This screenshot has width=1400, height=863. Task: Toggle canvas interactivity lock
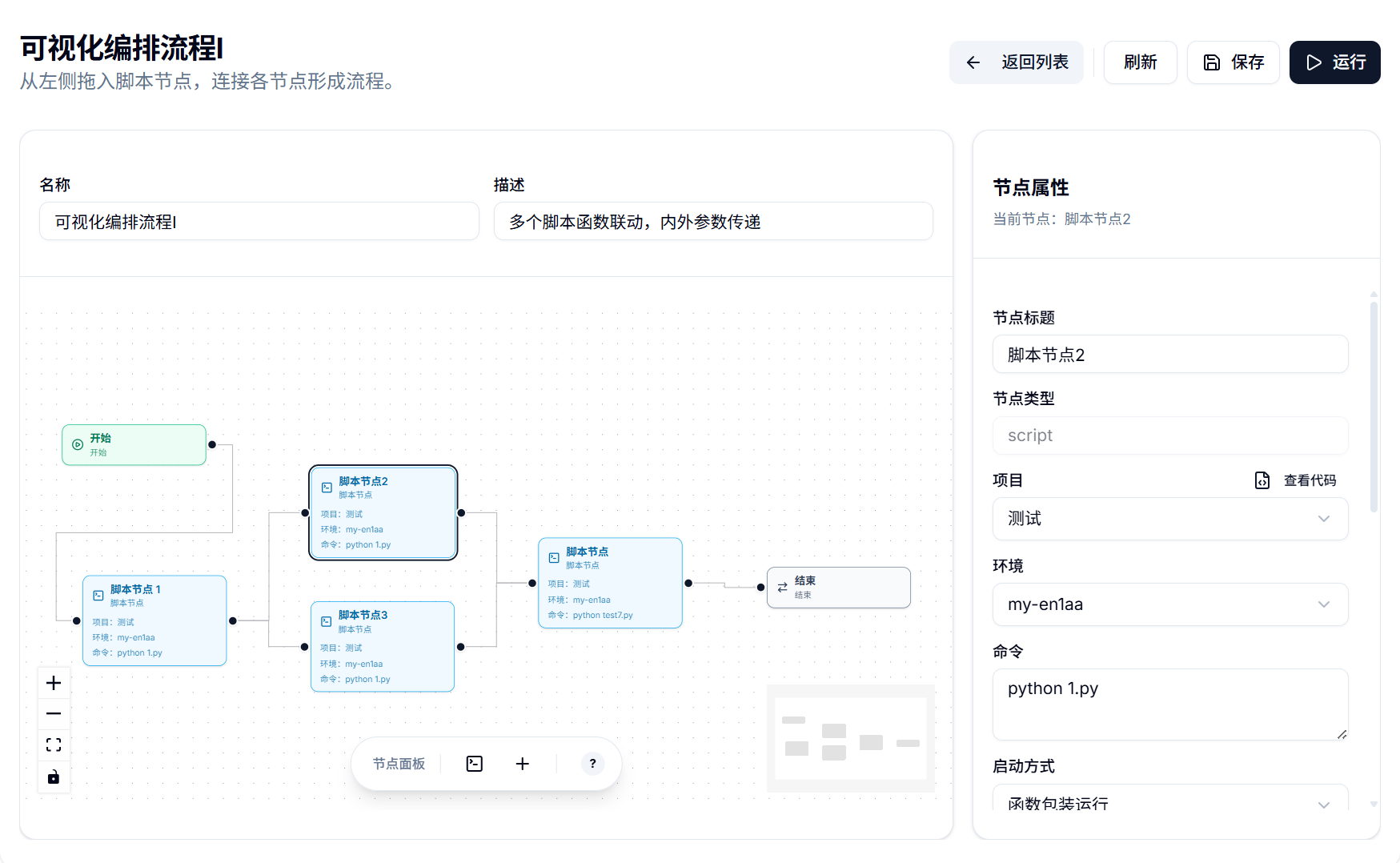pos(54,777)
